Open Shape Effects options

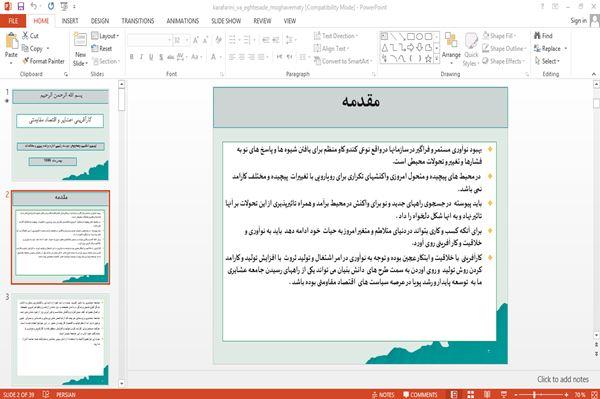tap(503, 61)
